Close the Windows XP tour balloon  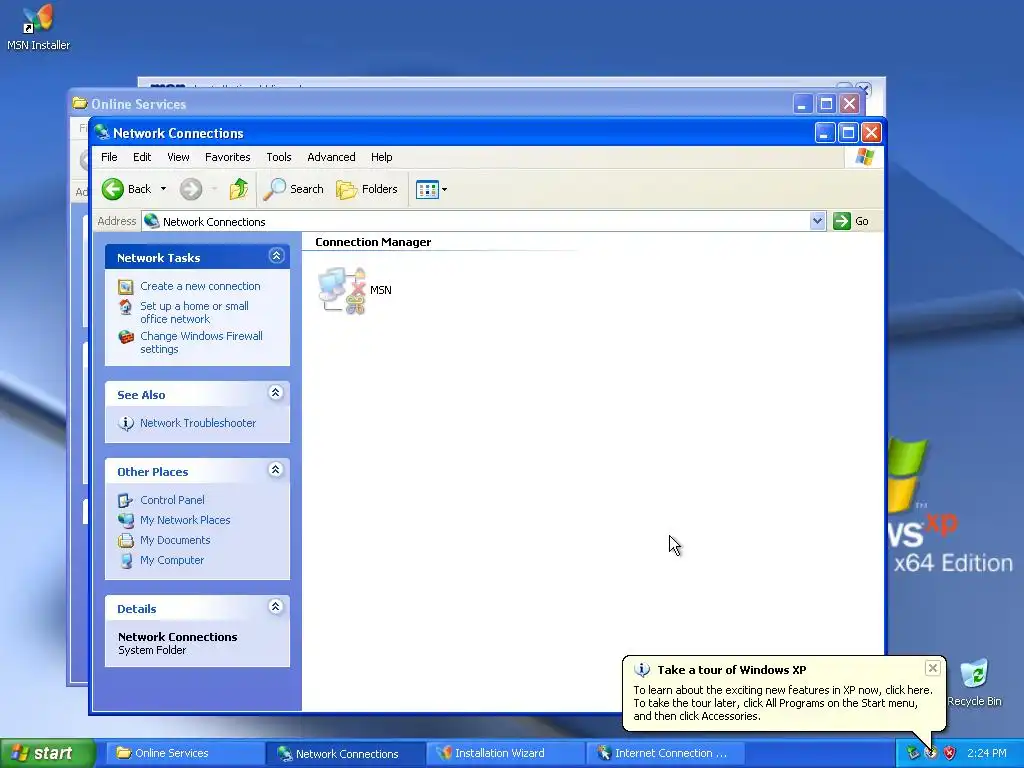click(x=933, y=668)
